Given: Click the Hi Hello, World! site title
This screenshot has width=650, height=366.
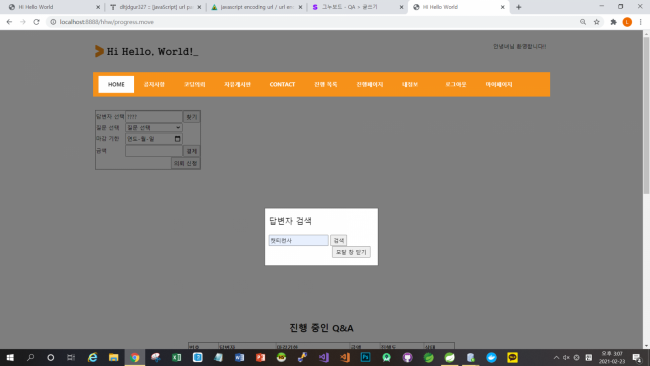Looking at the screenshot, I should coord(153,51).
